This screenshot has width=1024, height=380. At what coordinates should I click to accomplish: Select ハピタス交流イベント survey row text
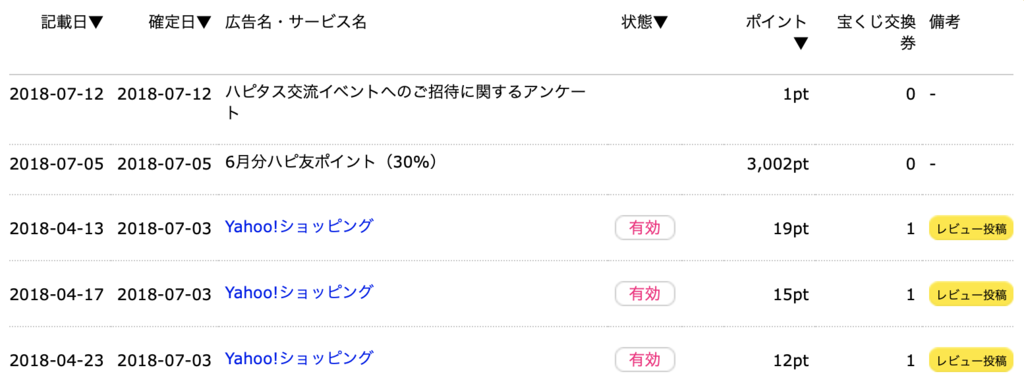pos(404,103)
